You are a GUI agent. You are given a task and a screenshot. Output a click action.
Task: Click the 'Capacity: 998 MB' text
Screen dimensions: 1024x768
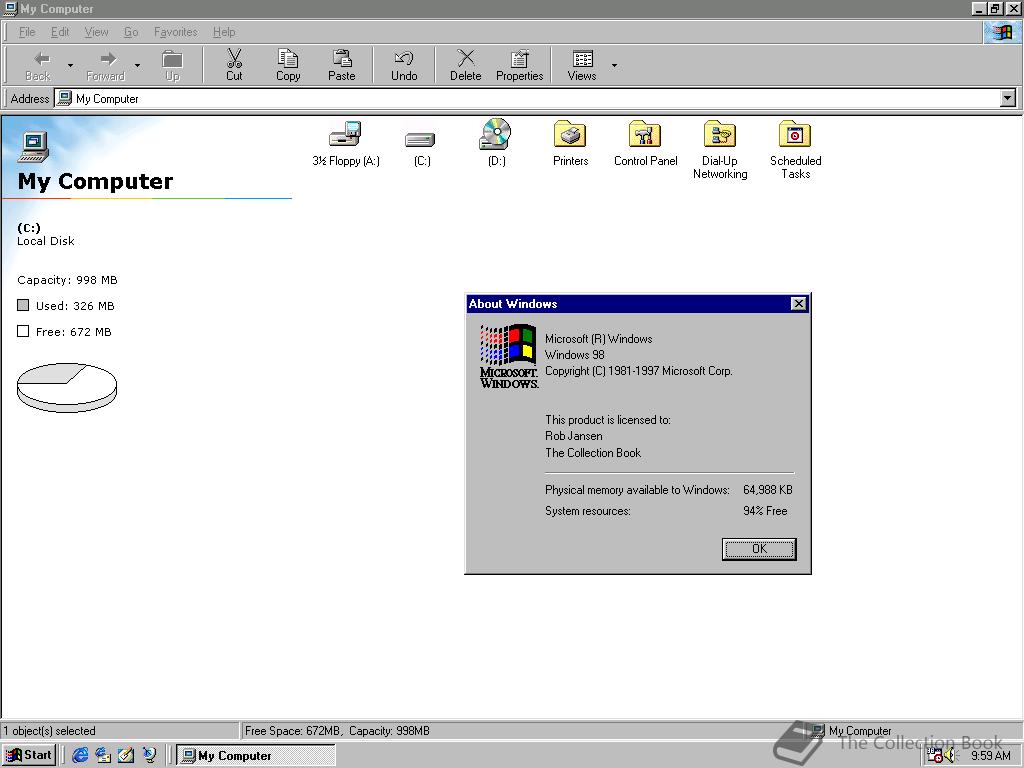point(67,280)
